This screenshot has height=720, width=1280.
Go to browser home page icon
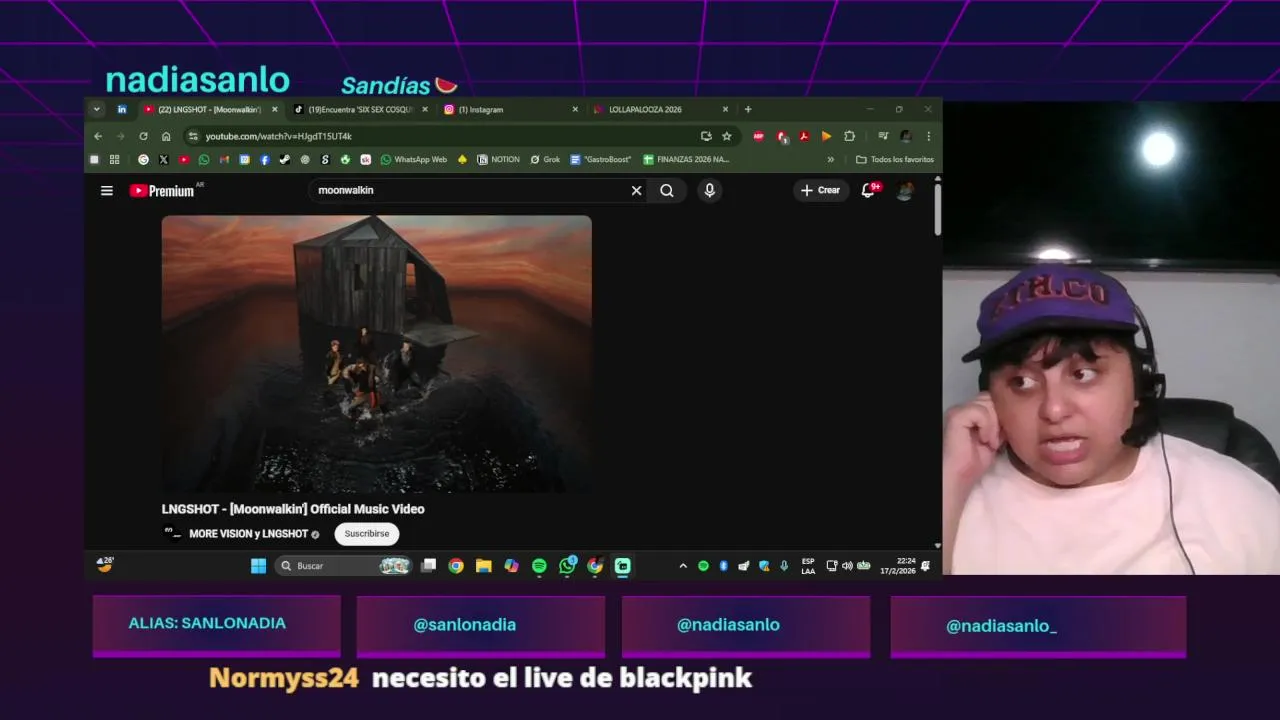[x=166, y=136]
